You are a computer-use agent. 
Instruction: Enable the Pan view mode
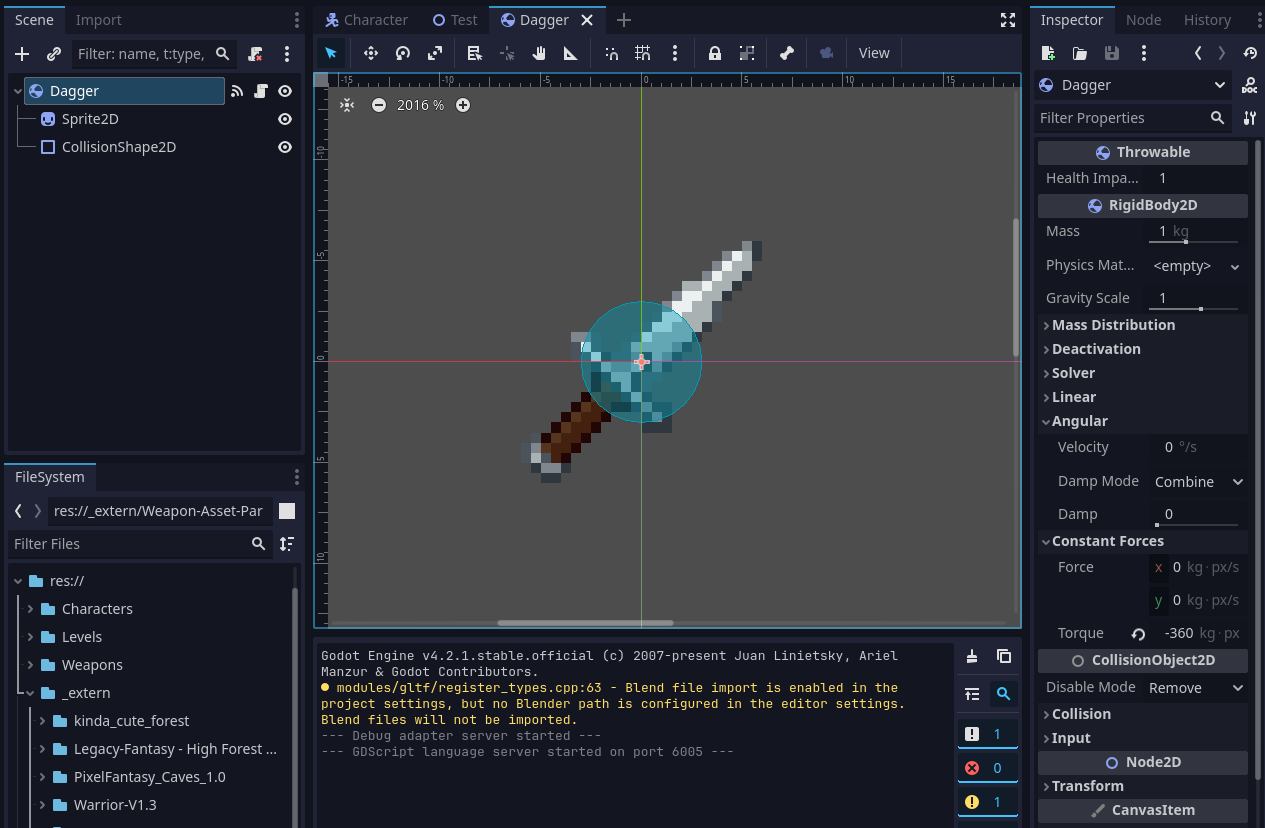click(539, 53)
